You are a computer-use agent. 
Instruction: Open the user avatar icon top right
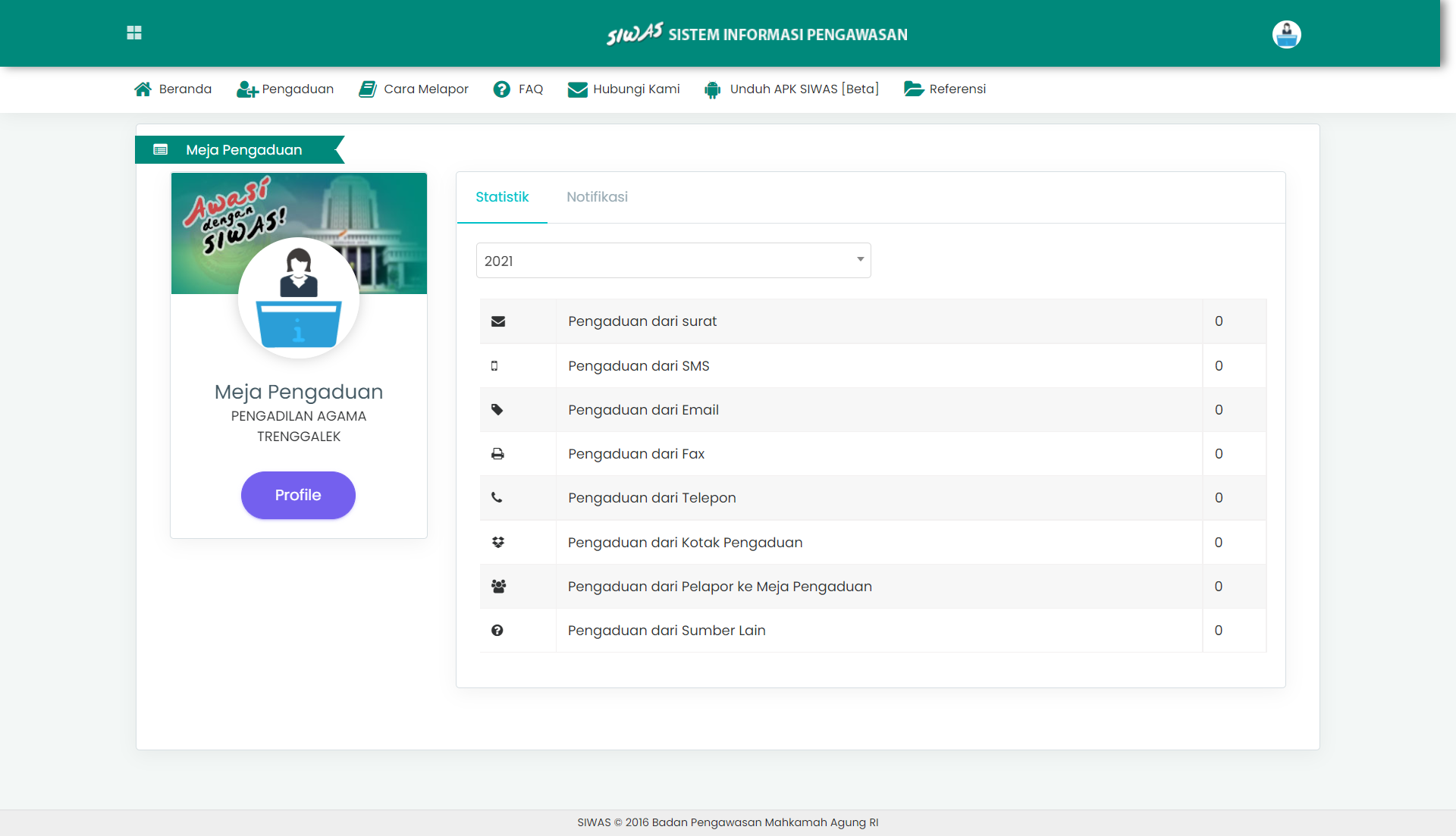click(1286, 34)
